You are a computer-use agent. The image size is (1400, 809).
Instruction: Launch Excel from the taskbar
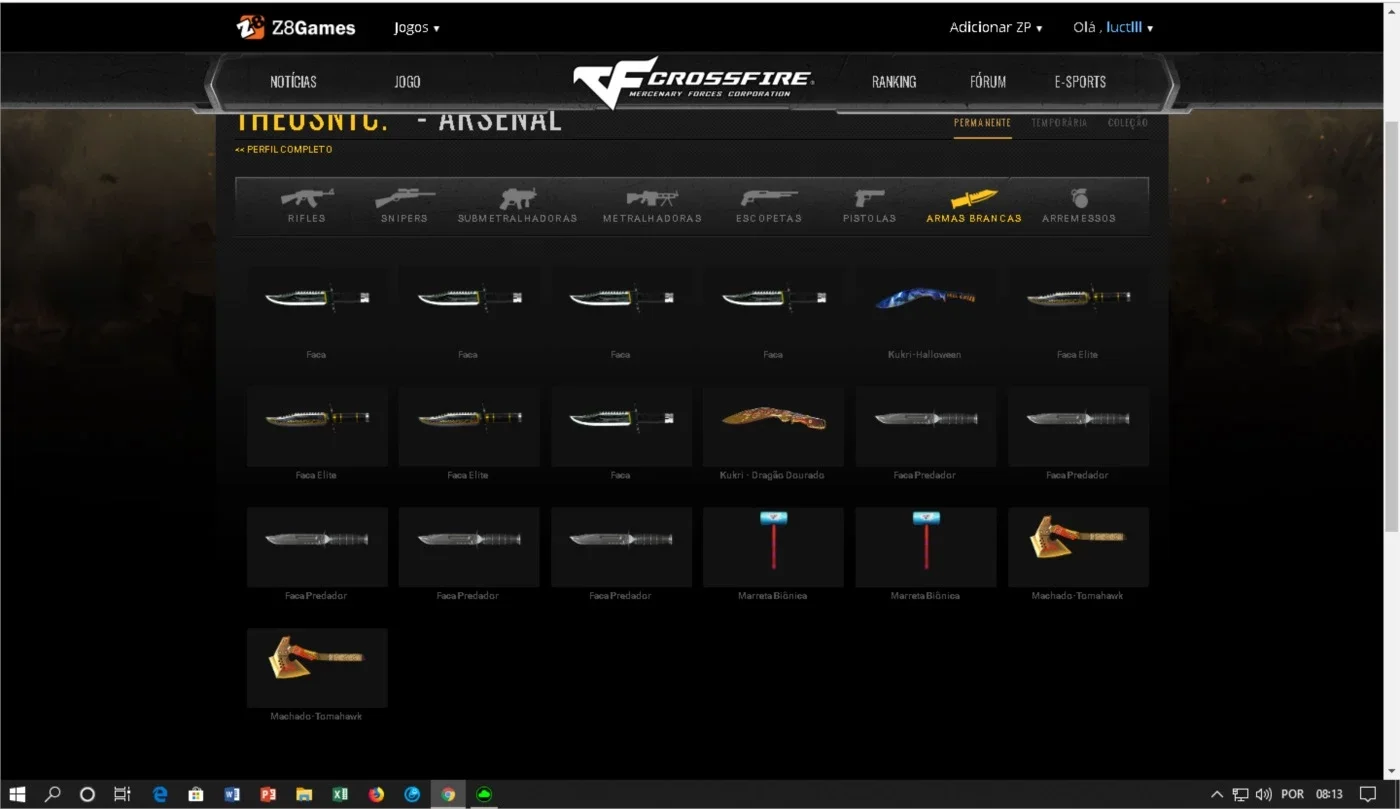(x=340, y=795)
